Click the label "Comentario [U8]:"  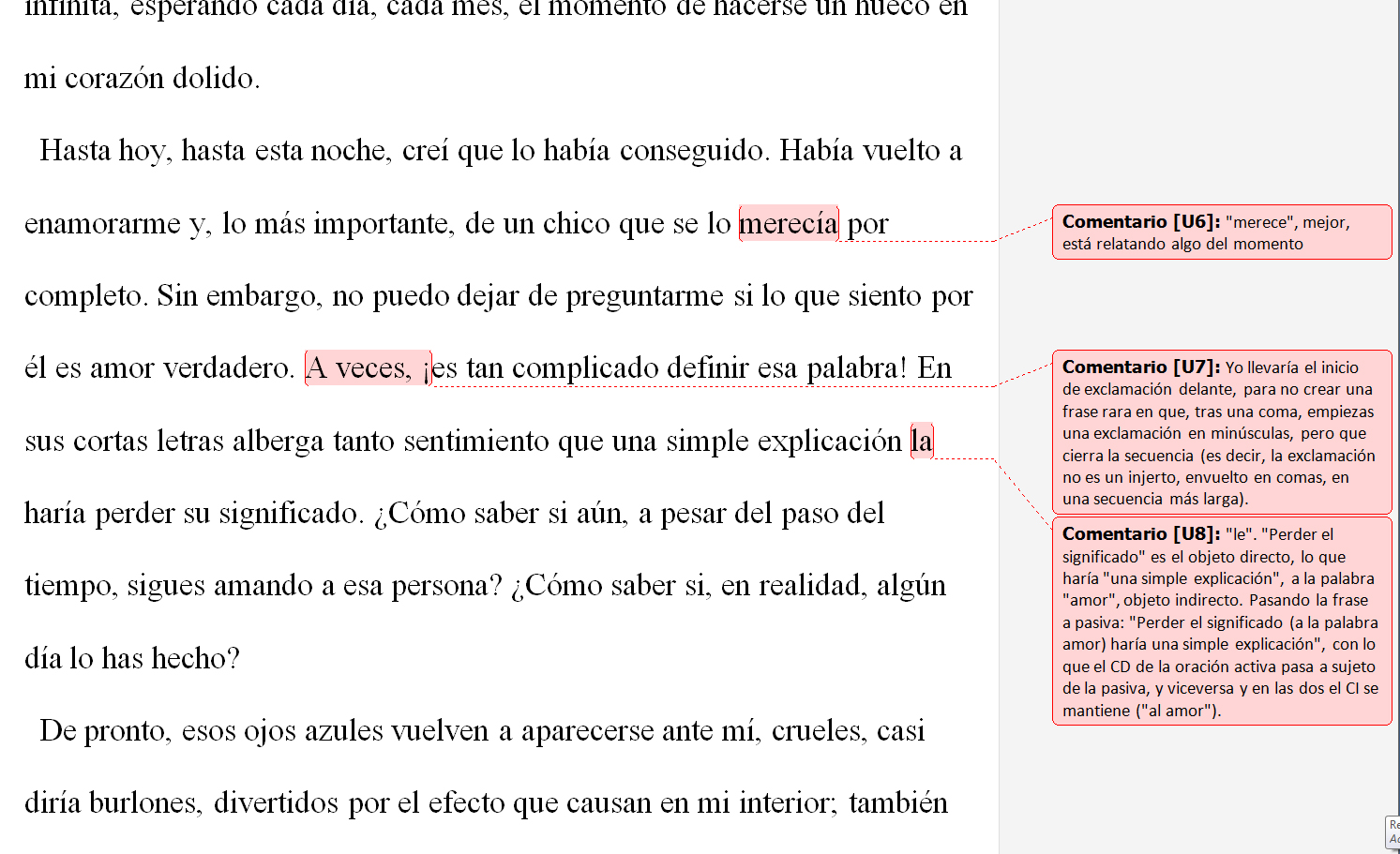(1141, 534)
